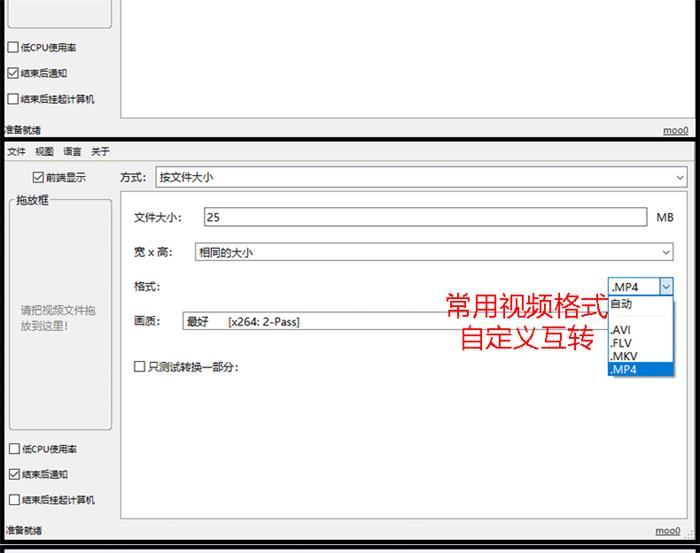The width and height of the screenshot is (700, 553).
Task: Open the 文件 menu in lower window
Action: (17, 151)
